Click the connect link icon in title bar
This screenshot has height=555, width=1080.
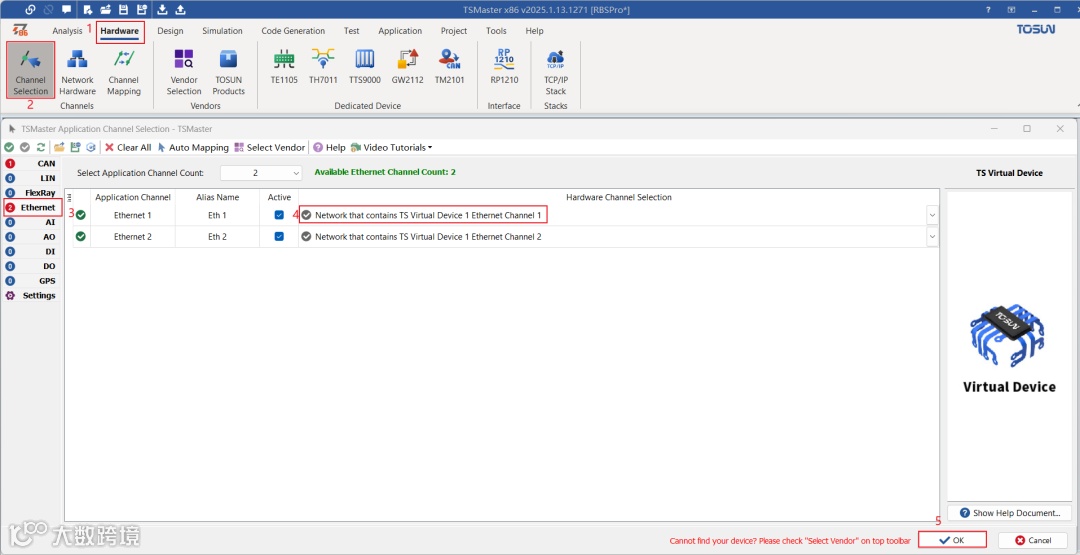30,10
